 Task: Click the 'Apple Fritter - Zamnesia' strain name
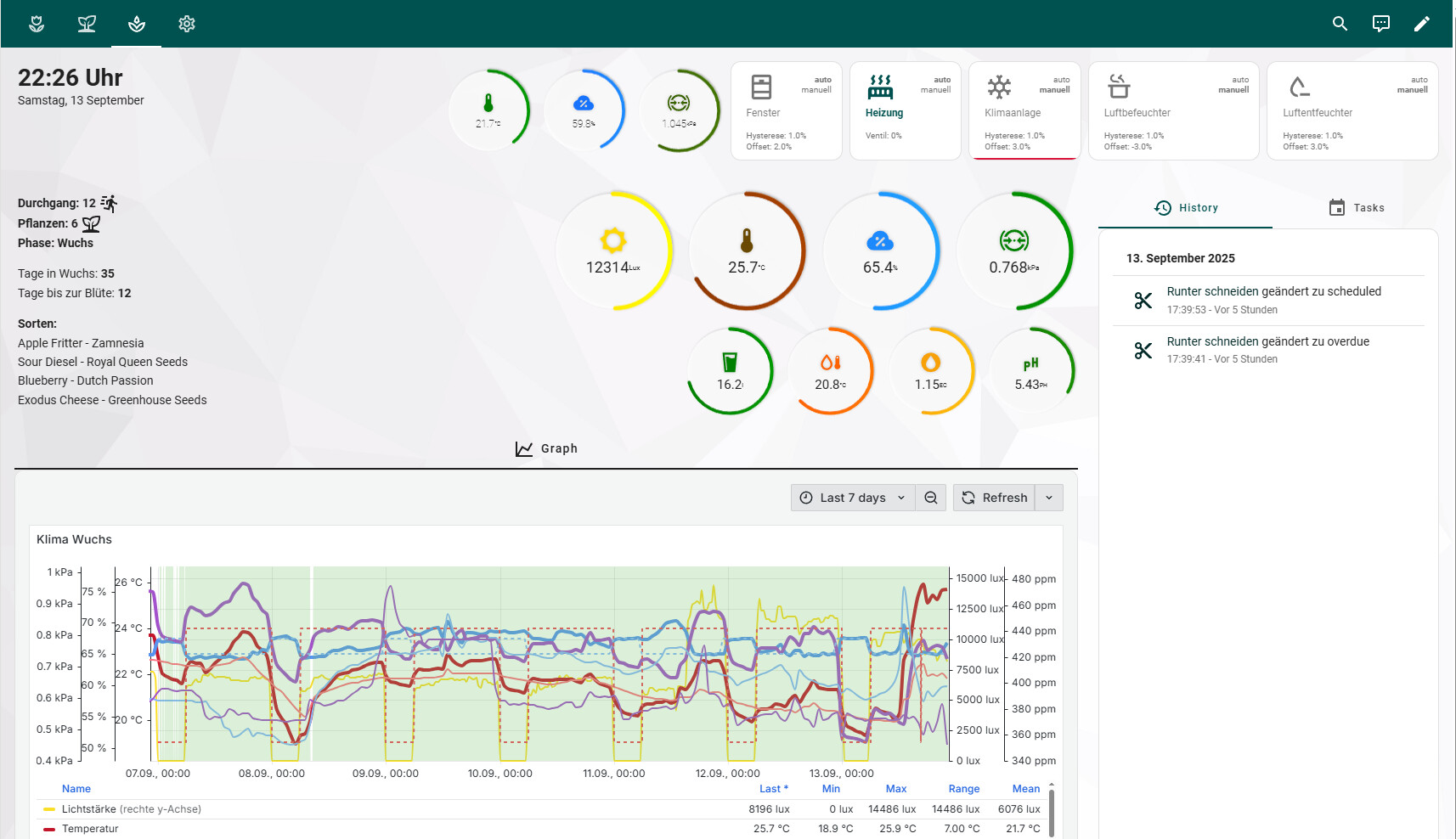(81, 343)
